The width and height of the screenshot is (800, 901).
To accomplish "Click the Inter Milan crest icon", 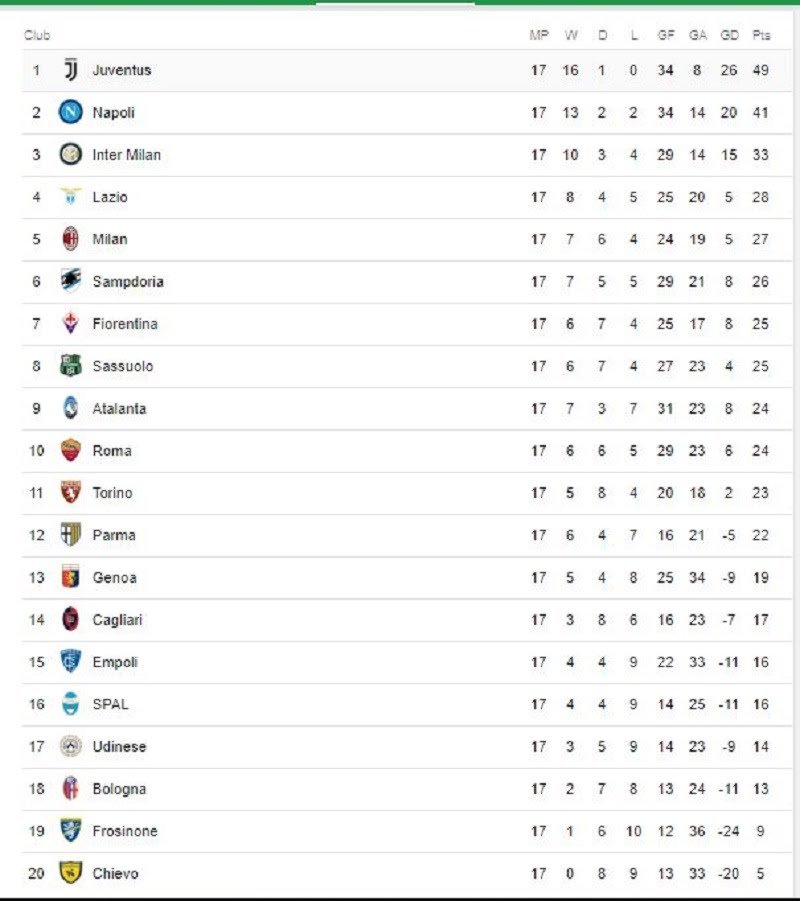I will pos(71,155).
